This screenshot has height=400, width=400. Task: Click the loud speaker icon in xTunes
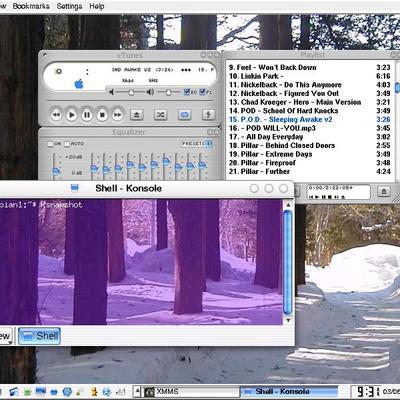[x=150, y=92]
